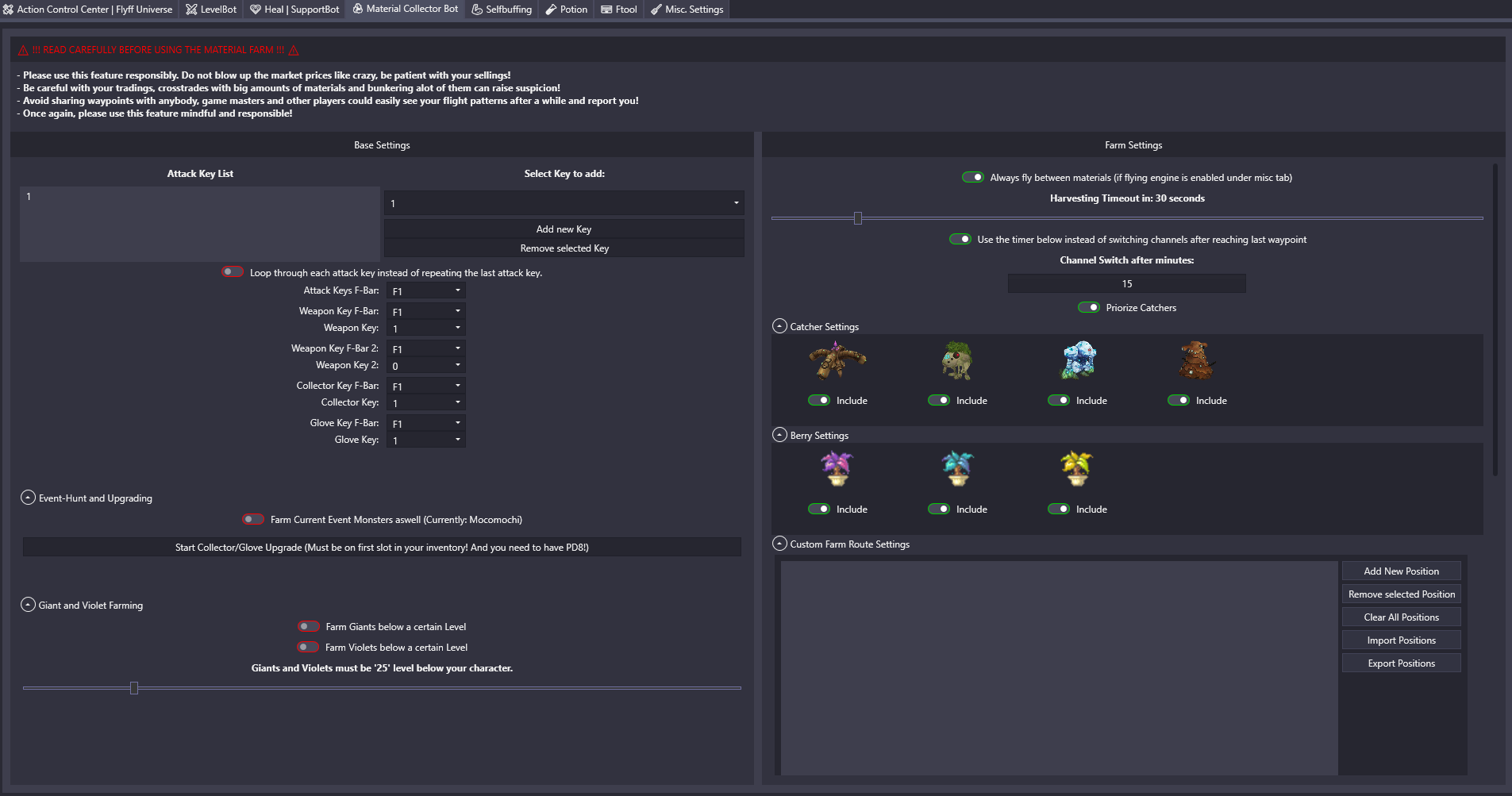This screenshot has width=1512, height=796.
Task: Click the blue berry plant icon
Action: tap(957, 468)
